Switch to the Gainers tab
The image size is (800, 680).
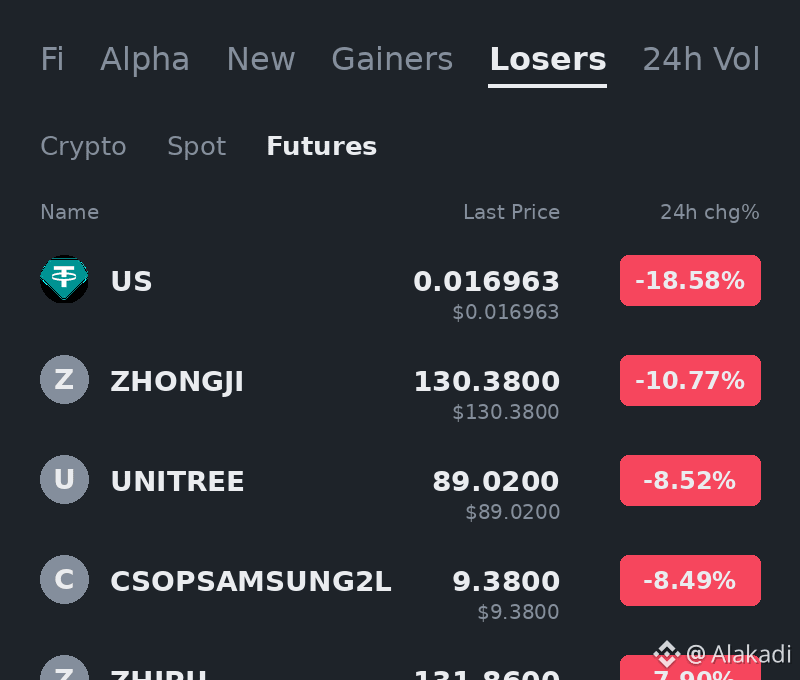(x=392, y=59)
